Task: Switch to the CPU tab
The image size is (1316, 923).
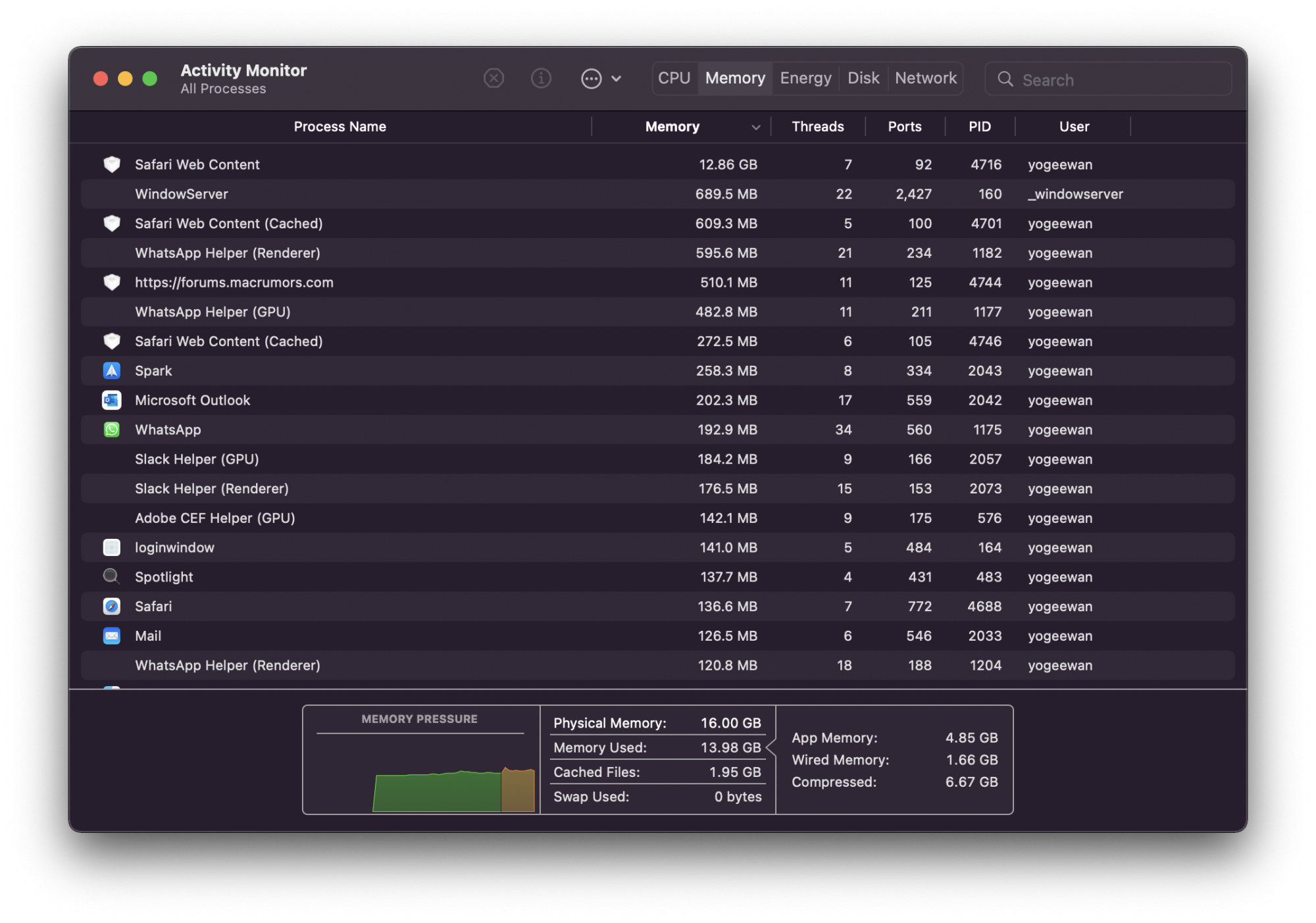Action: click(674, 78)
